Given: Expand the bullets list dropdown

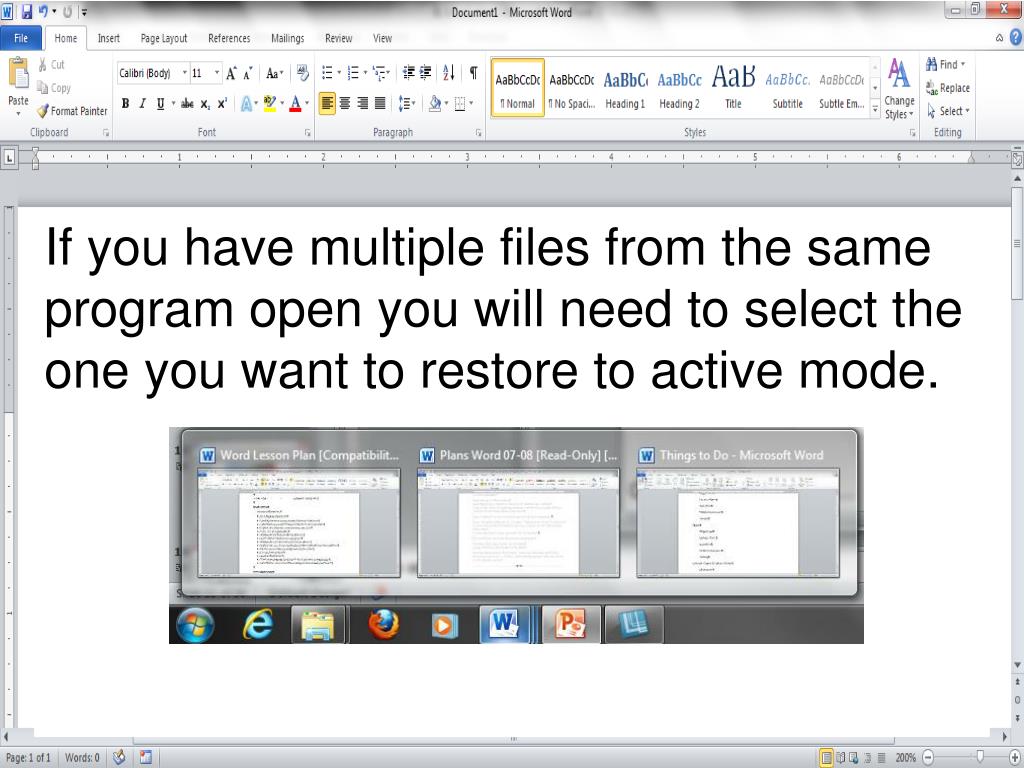Looking at the screenshot, I should [x=339, y=72].
